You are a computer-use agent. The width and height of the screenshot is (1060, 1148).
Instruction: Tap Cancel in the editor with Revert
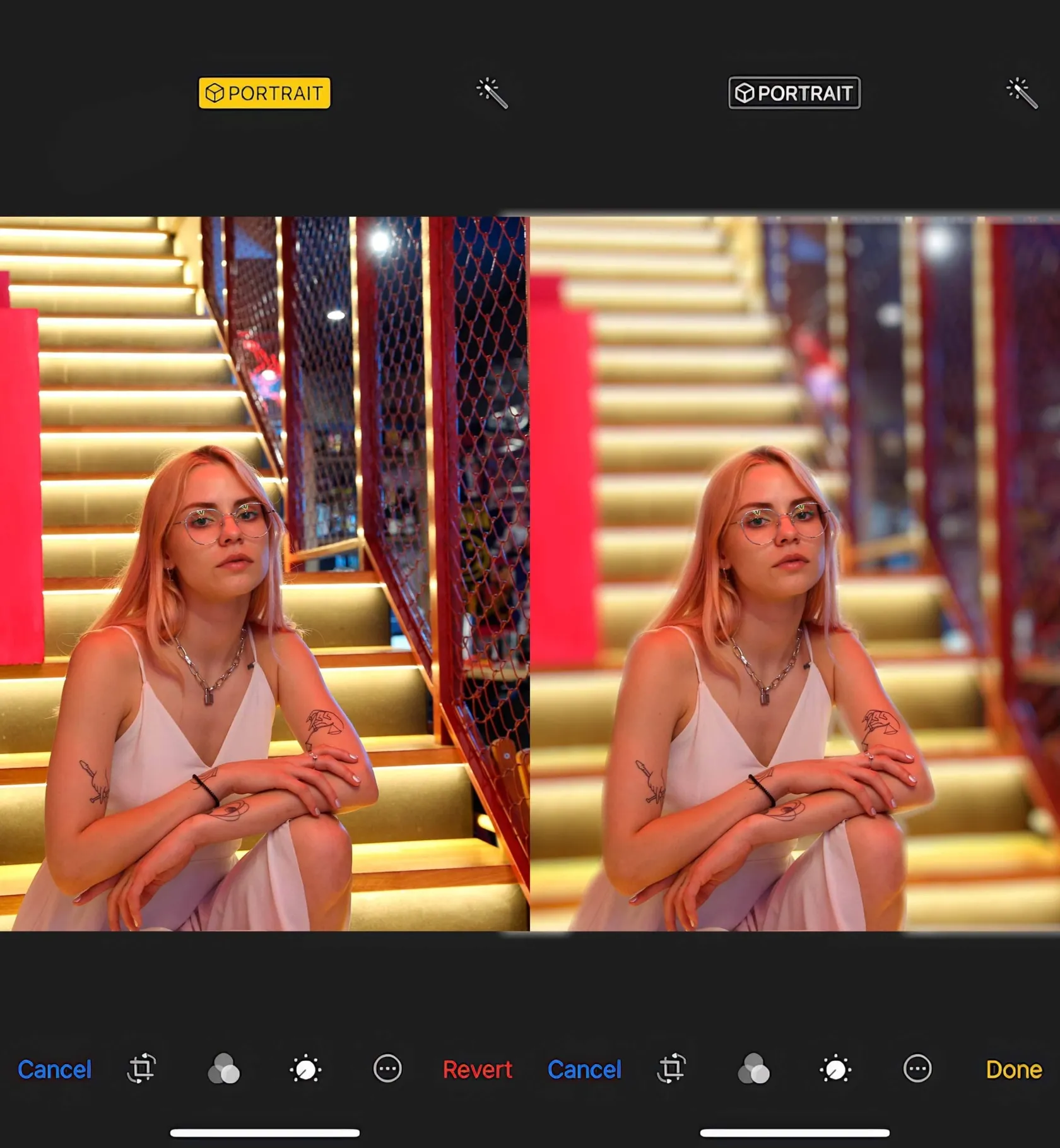tap(55, 1069)
